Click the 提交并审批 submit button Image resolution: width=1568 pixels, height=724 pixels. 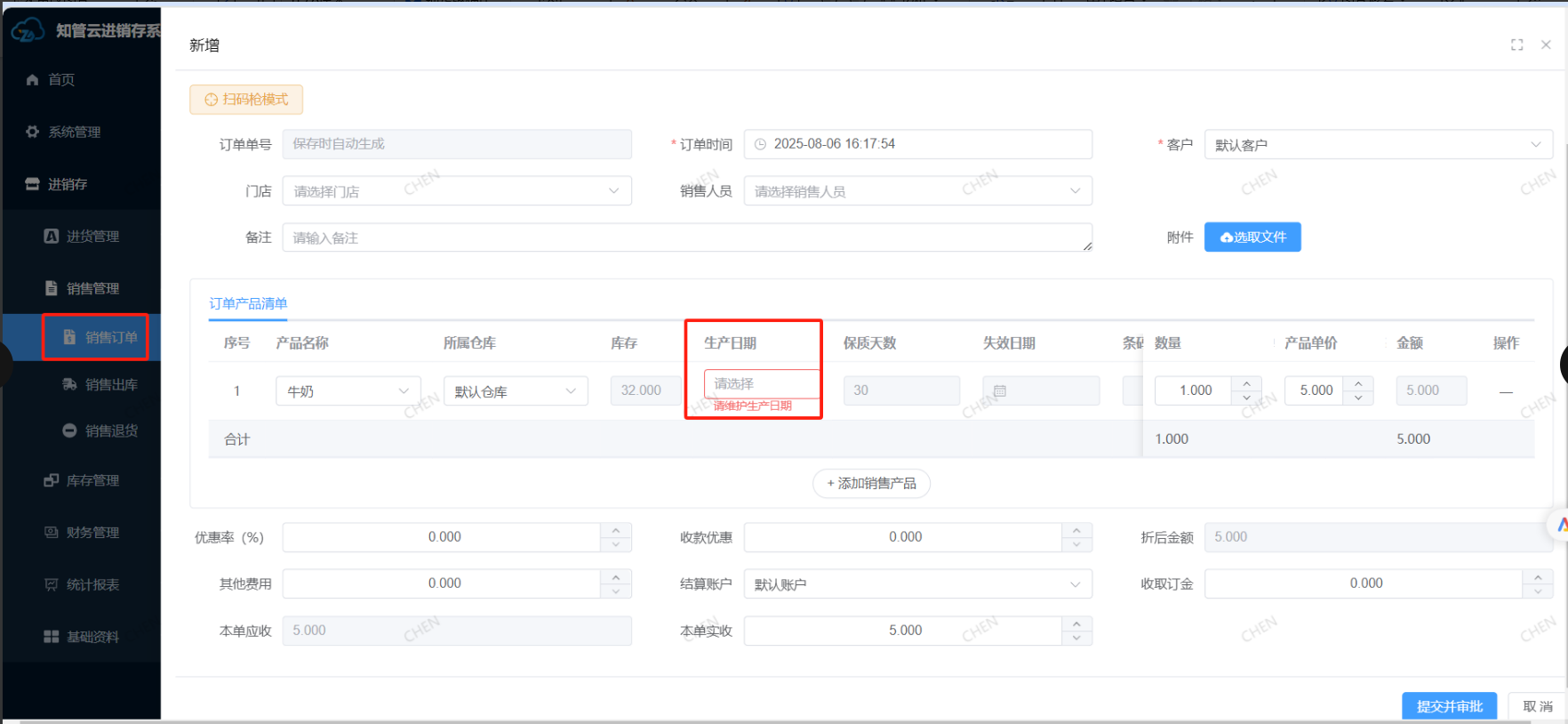pyautogui.click(x=1449, y=706)
